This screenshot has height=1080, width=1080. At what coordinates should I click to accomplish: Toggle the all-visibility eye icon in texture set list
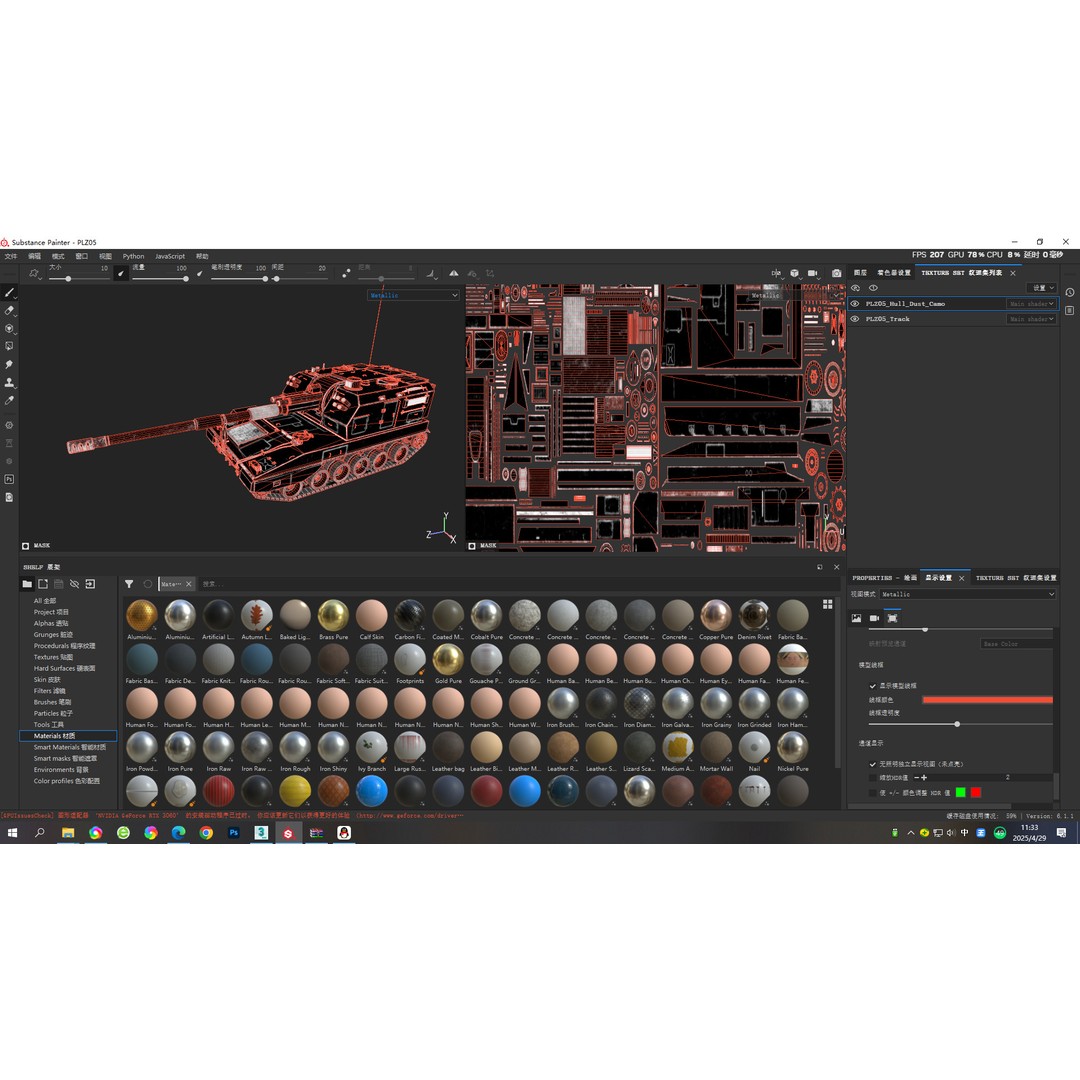coord(855,288)
